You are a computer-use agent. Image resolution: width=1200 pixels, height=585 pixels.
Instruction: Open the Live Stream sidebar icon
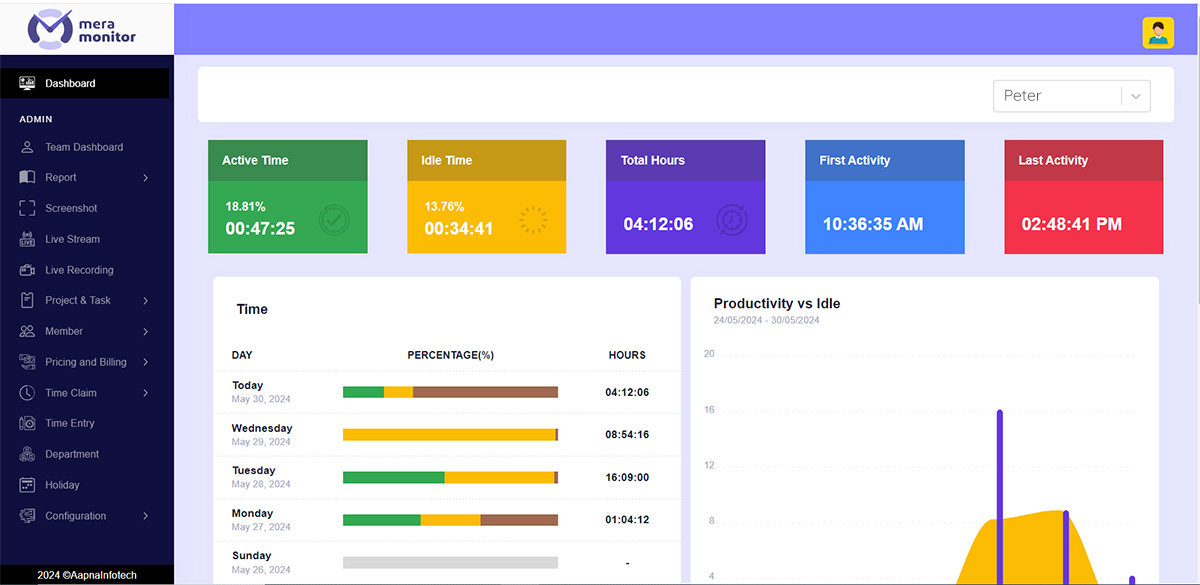[x=27, y=239]
